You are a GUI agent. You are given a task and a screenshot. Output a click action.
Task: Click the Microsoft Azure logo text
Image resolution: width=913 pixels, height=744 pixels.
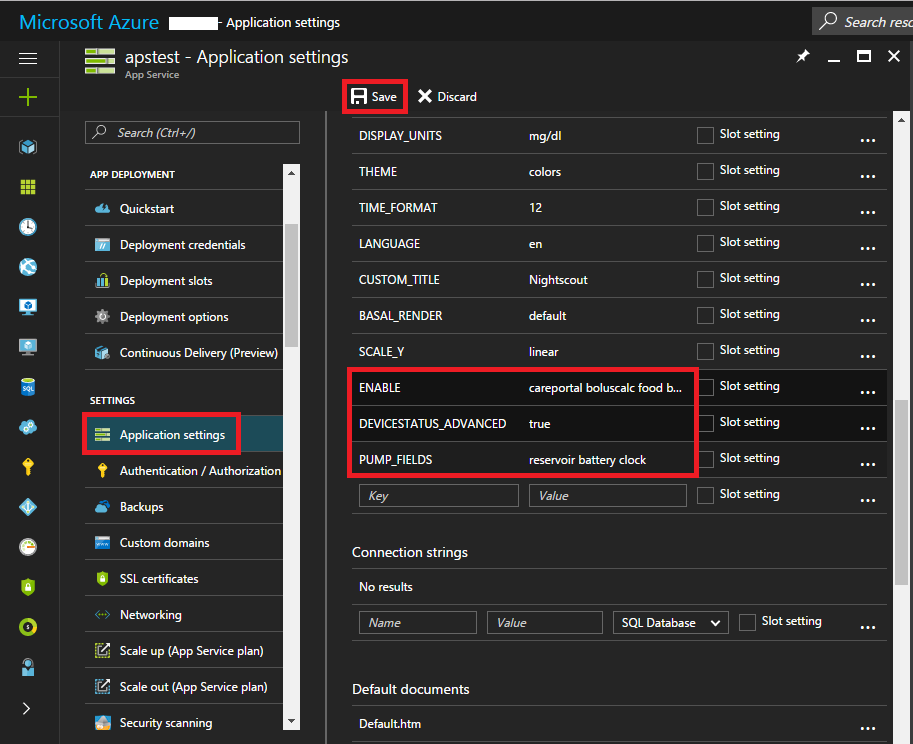pyautogui.click(x=89, y=22)
